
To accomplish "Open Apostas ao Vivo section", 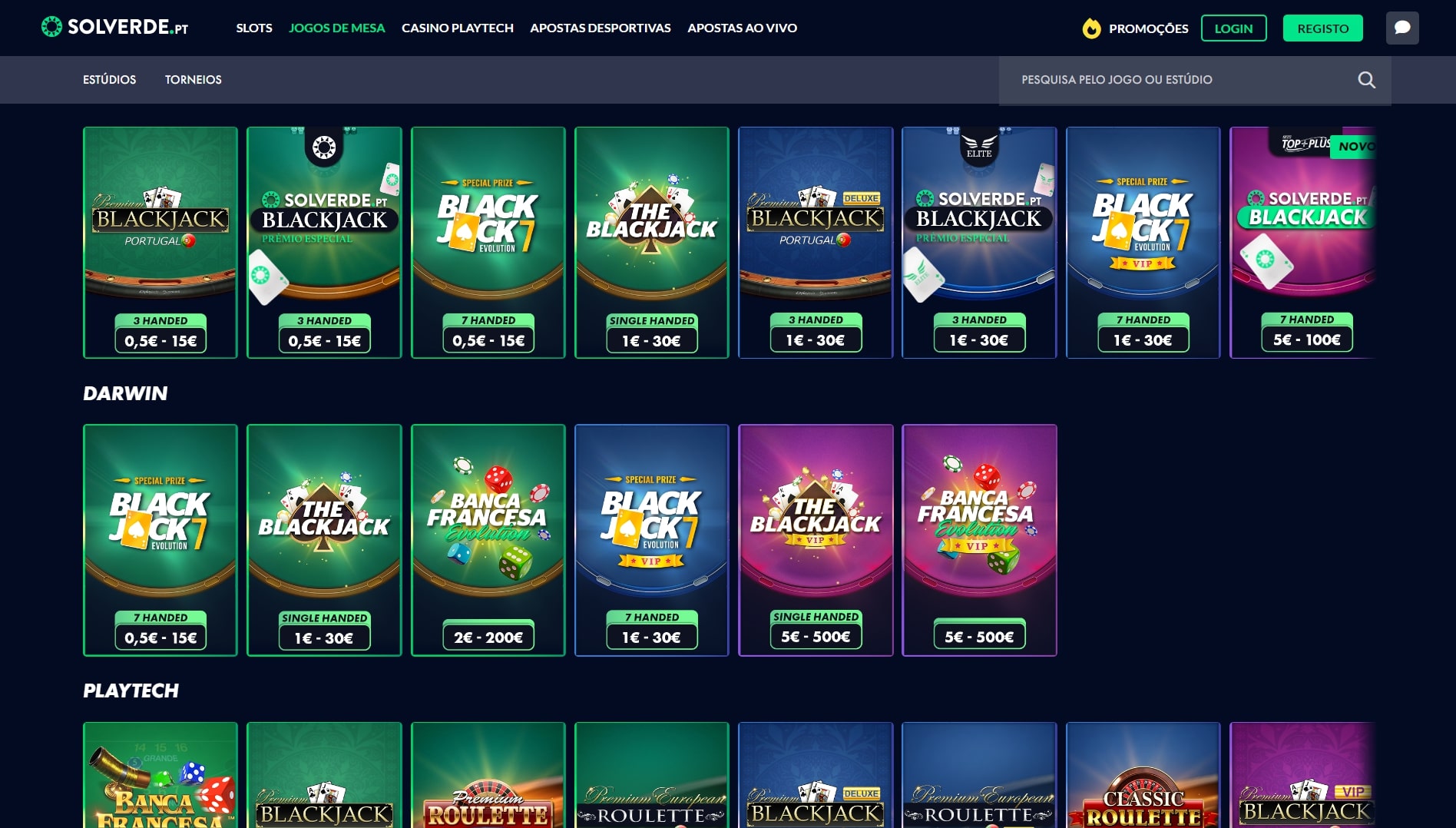I will [742, 28].
